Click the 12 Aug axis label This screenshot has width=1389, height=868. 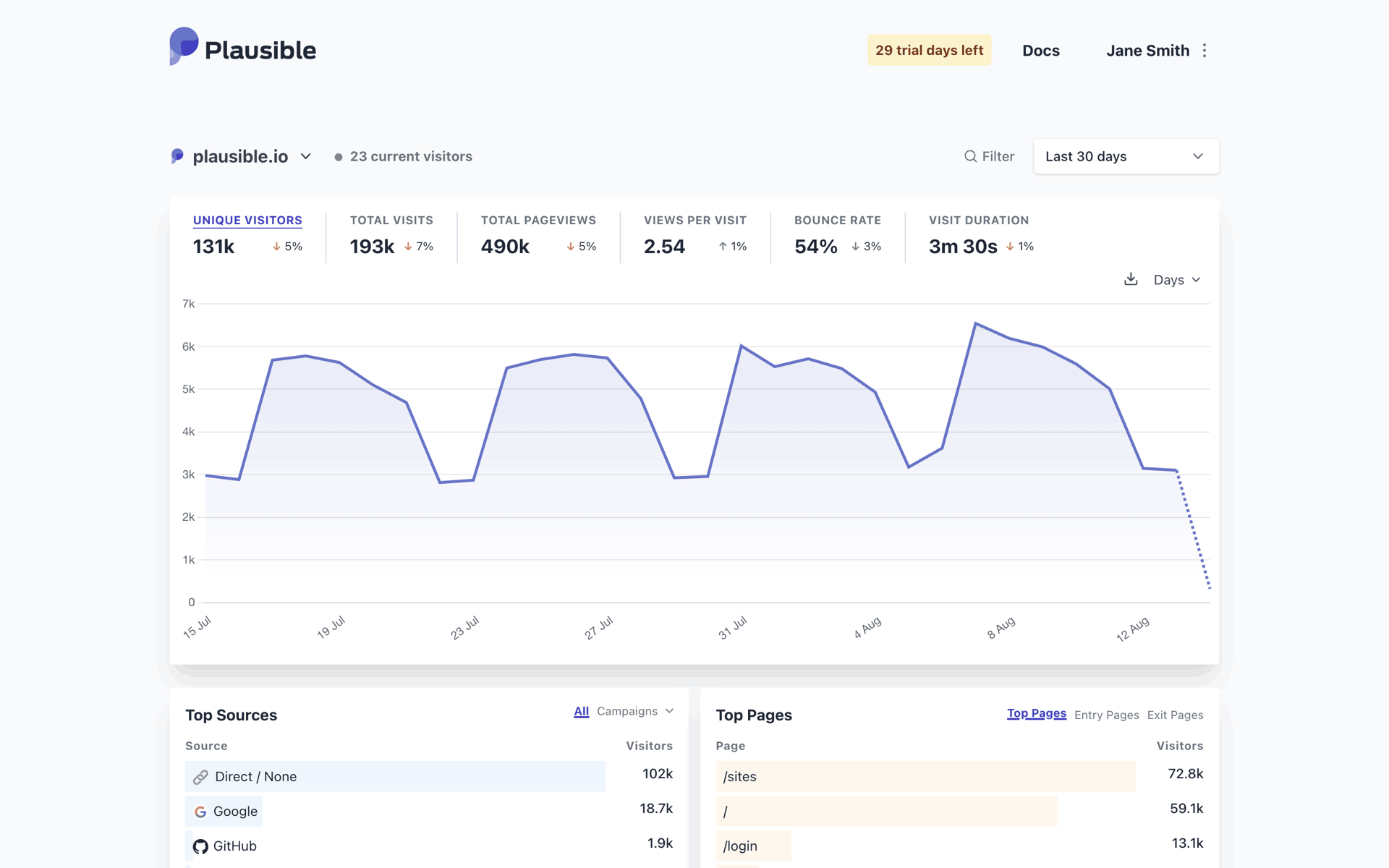pyautogui.click(x=1133, y=629)
